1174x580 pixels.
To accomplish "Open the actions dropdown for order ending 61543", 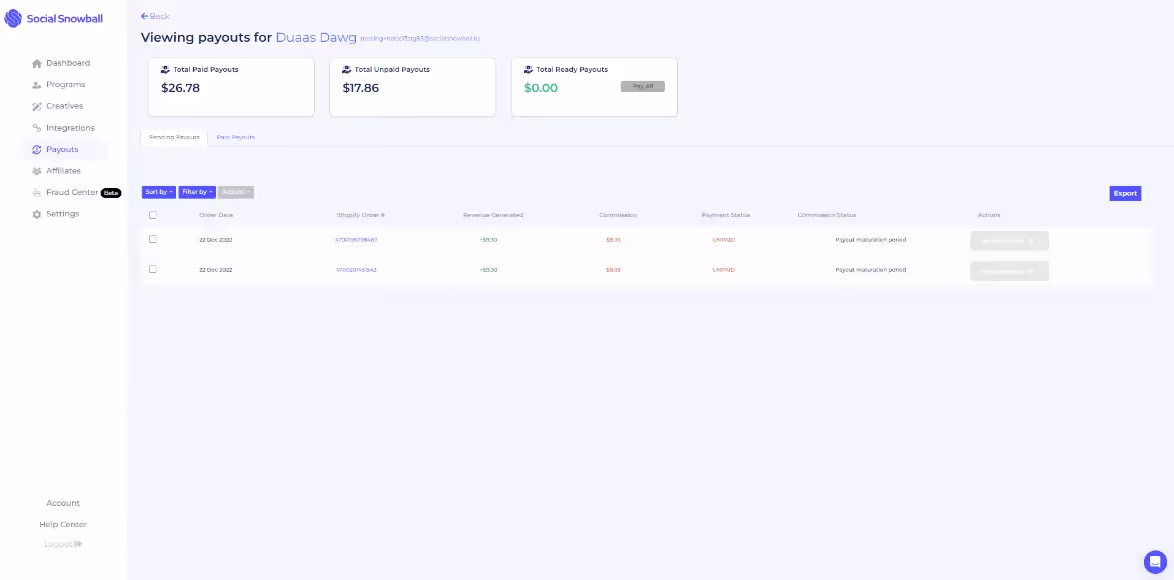I will [1009, 271].
